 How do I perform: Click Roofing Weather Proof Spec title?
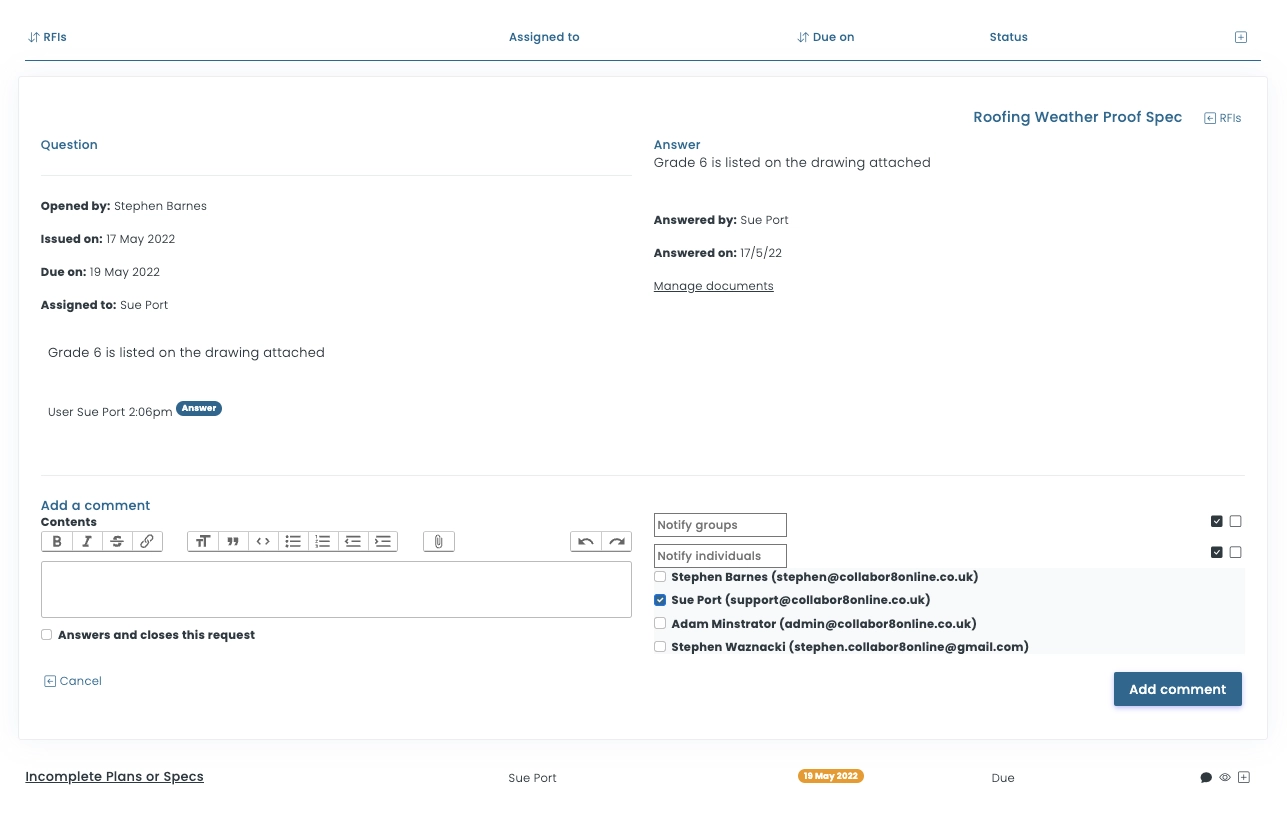(1077, 117)
